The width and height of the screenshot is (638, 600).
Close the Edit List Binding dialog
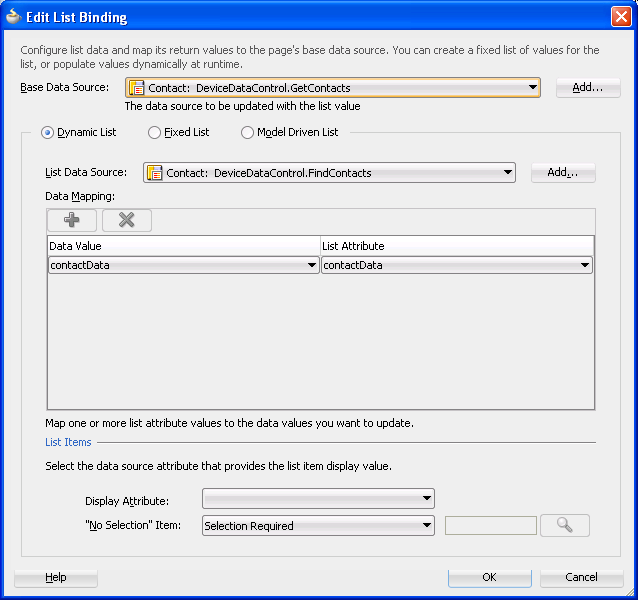click(x=621, y=17)
